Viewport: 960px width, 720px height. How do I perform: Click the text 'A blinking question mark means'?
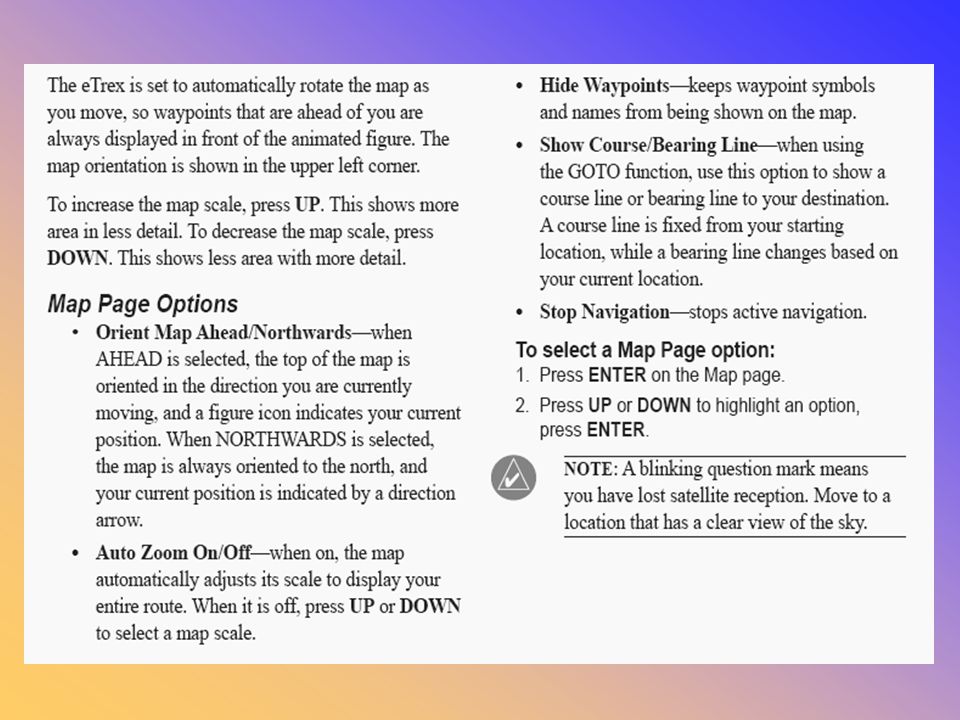pyautogui.click(x=745, y=469)
